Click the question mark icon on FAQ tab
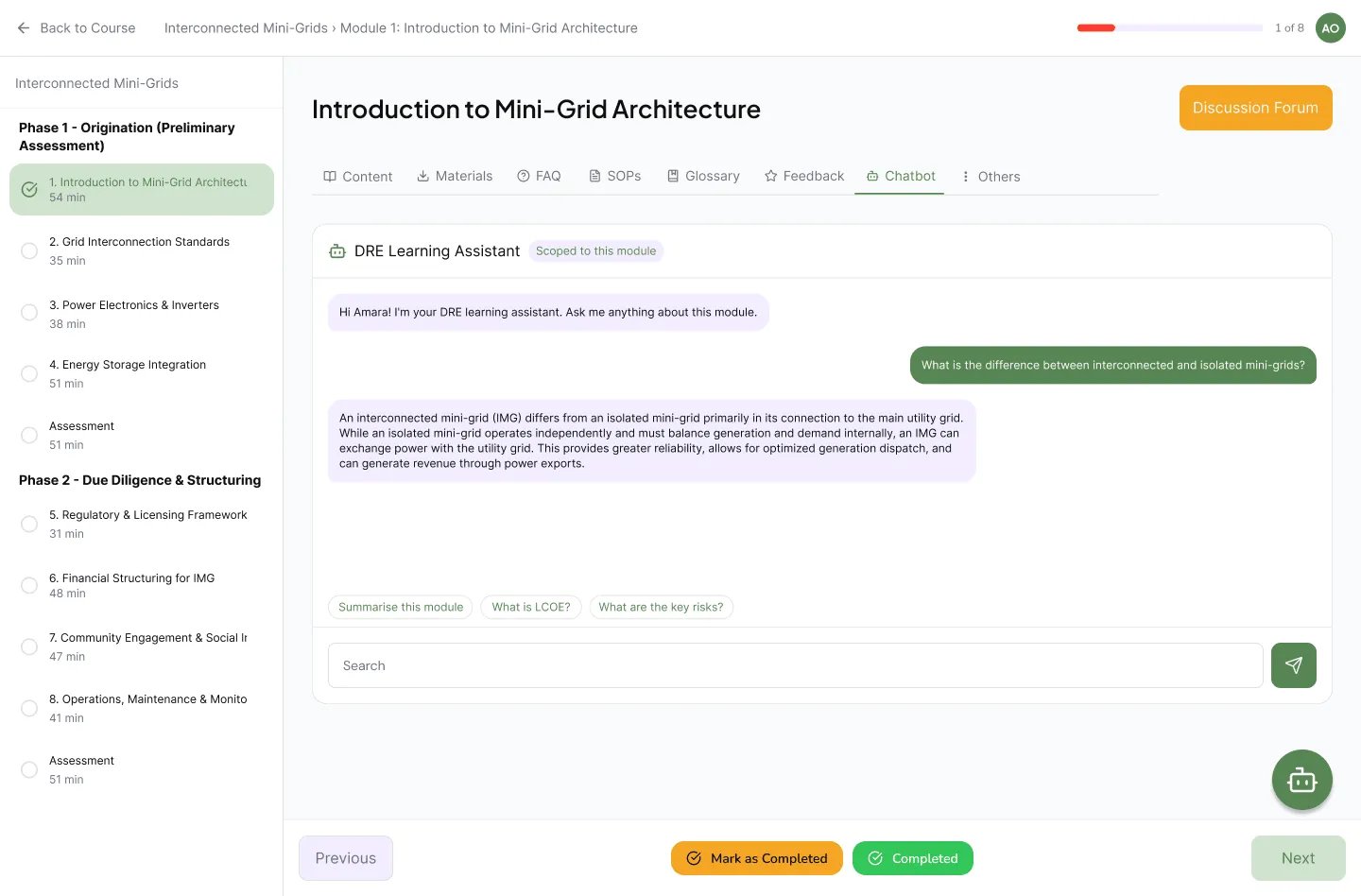Screen dimensions: 1361x896 (524, 176)
